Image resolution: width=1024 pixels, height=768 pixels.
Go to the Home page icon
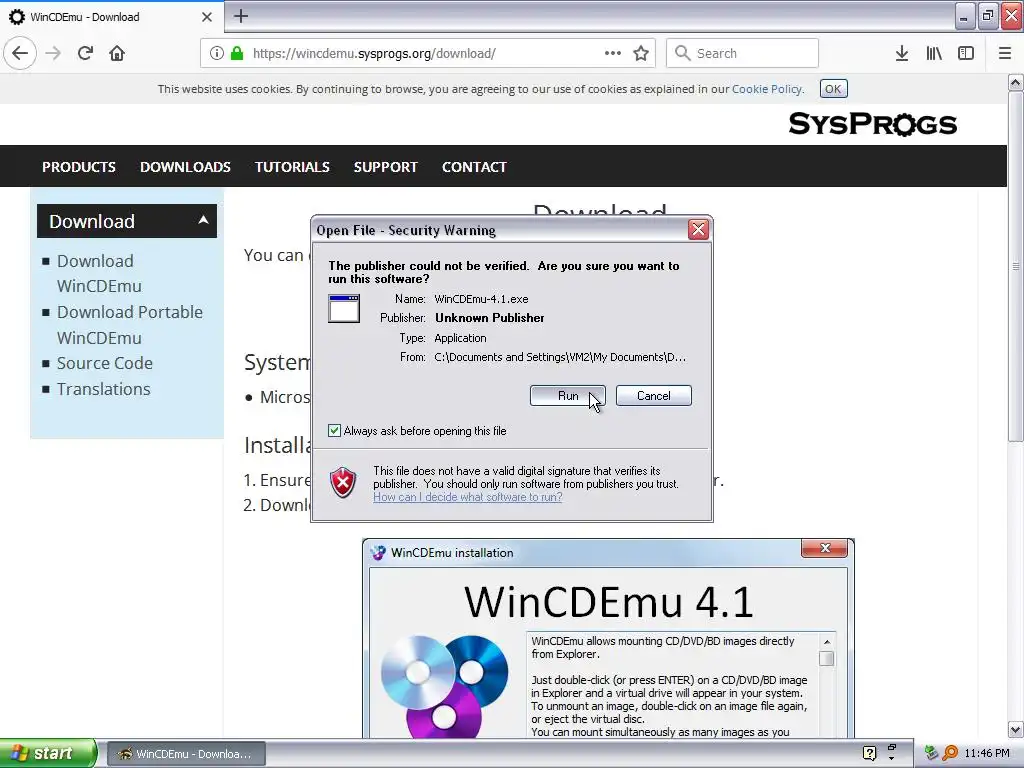point(117,53)
